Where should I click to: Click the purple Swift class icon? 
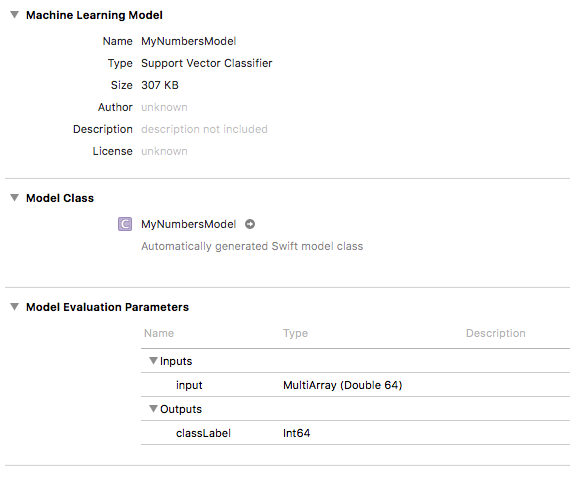125,224
